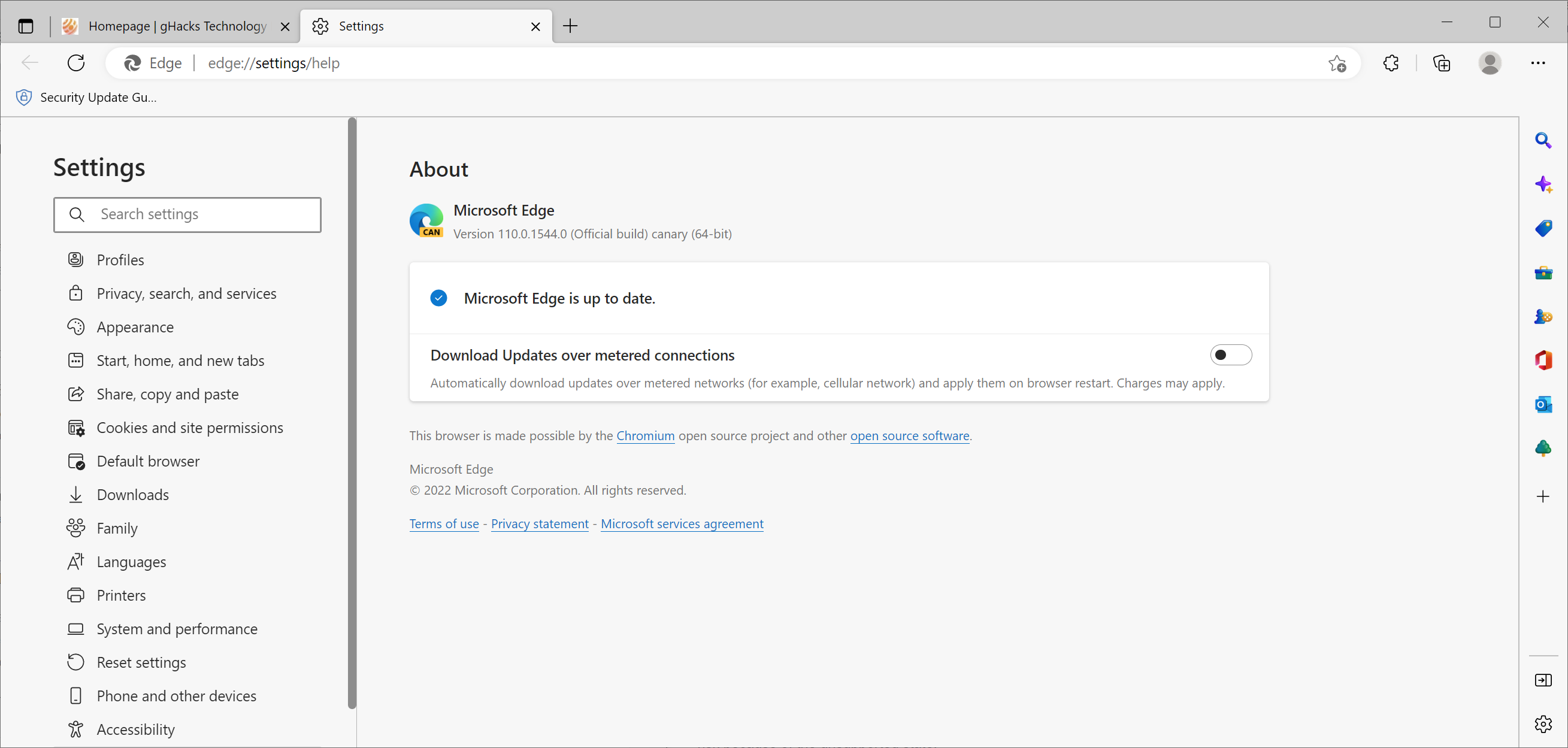
Task: Open the Shopping sidebar panel
Action: [1544, 228]
